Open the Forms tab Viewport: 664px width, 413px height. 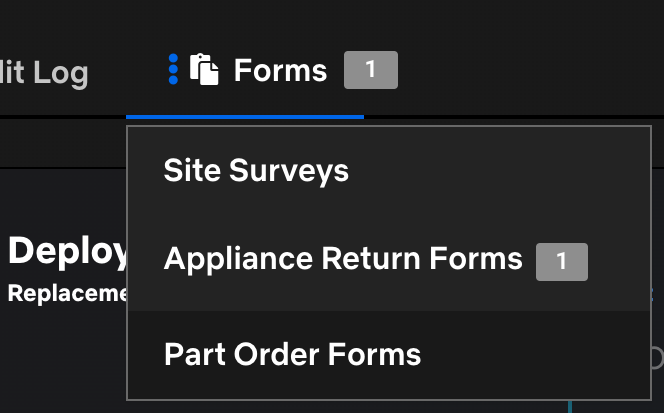pos(279,70)
